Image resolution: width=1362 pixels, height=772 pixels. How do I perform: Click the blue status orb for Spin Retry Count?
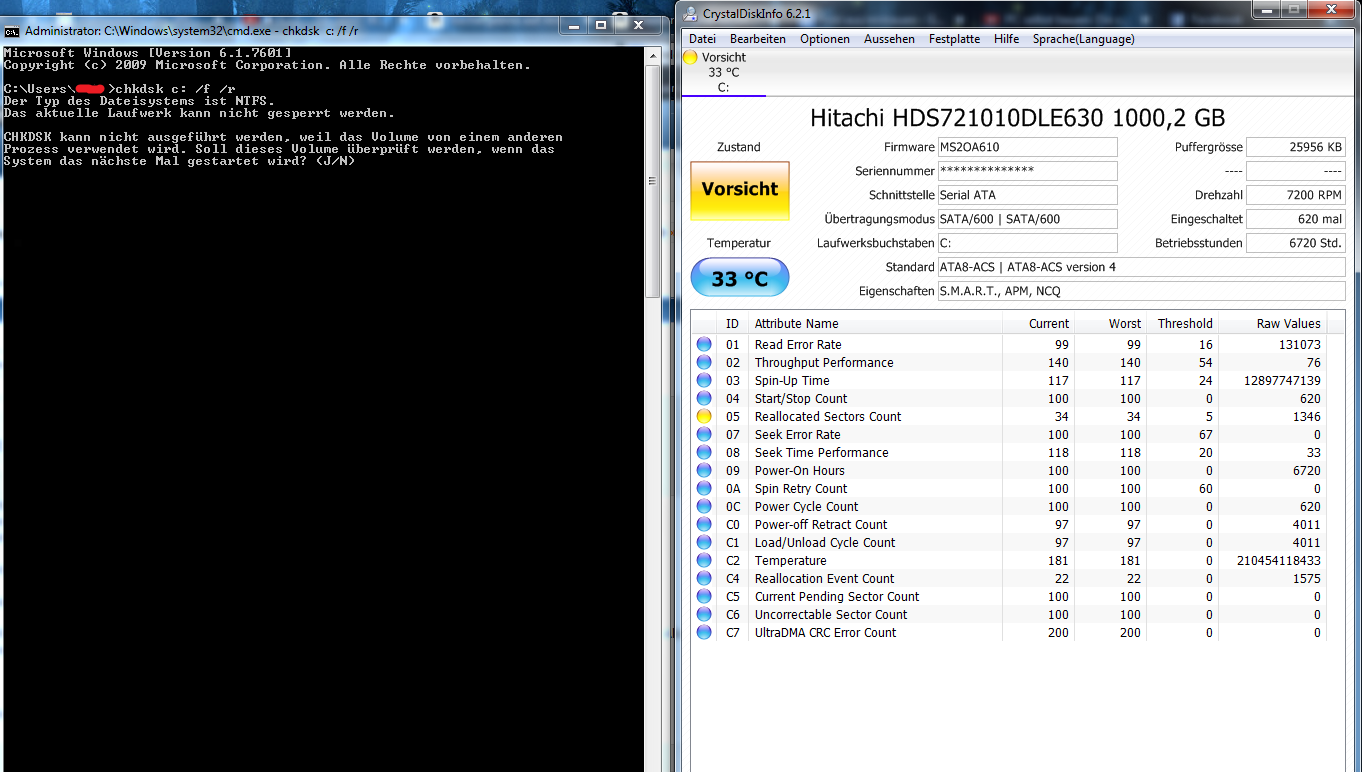[704, 488]
